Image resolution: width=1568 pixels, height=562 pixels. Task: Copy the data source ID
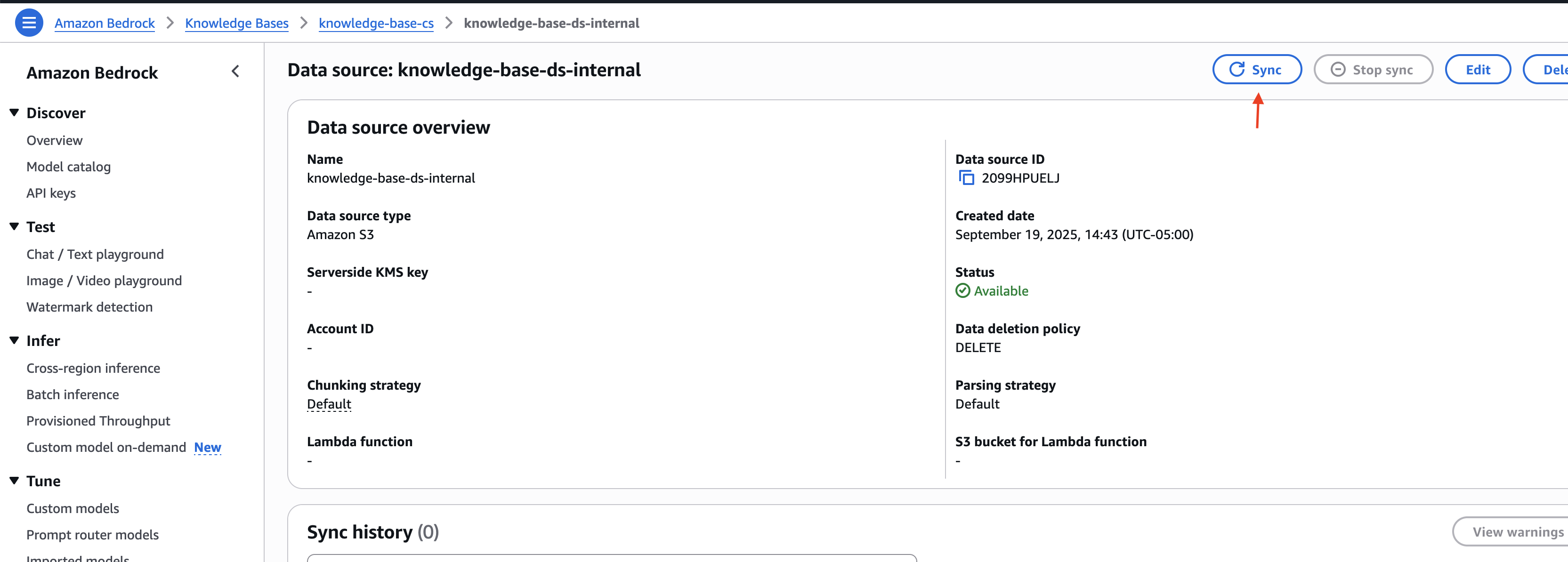(x=966, y=177)
